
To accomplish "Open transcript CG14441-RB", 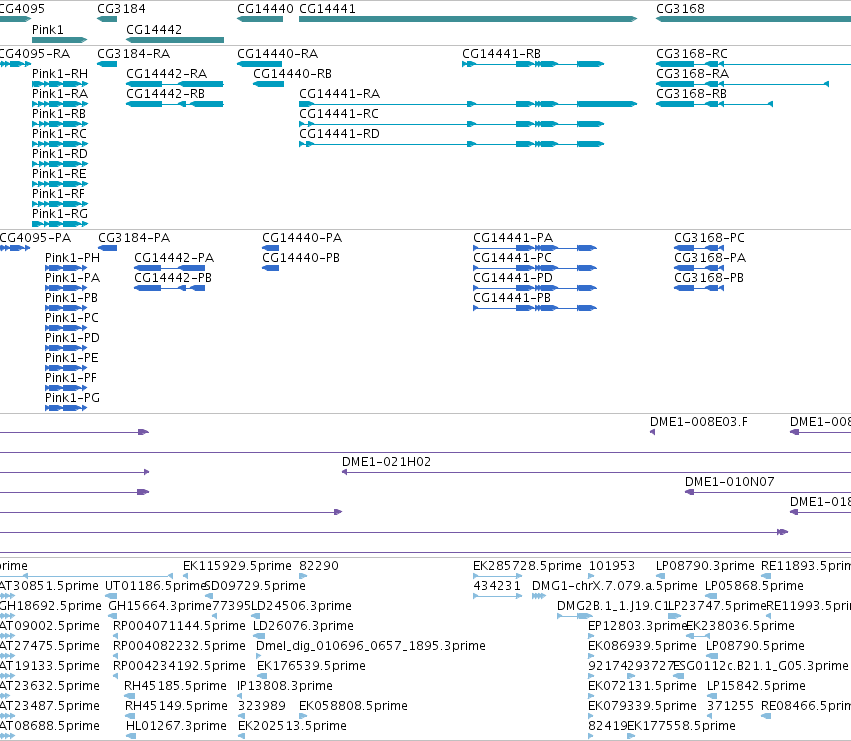I will [x=501, y=54].
